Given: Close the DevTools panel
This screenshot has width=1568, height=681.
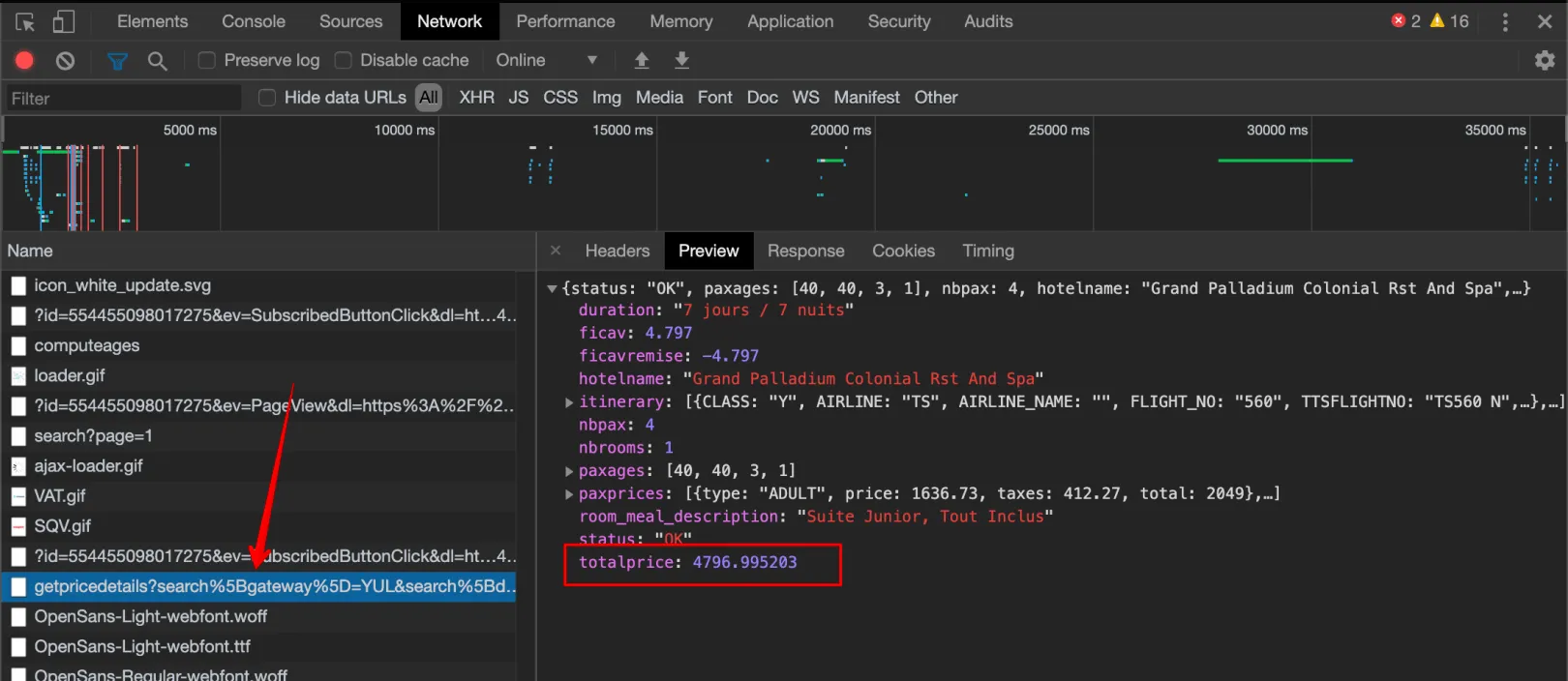Looking at the screenshot, I should (x=1545, y=21).
